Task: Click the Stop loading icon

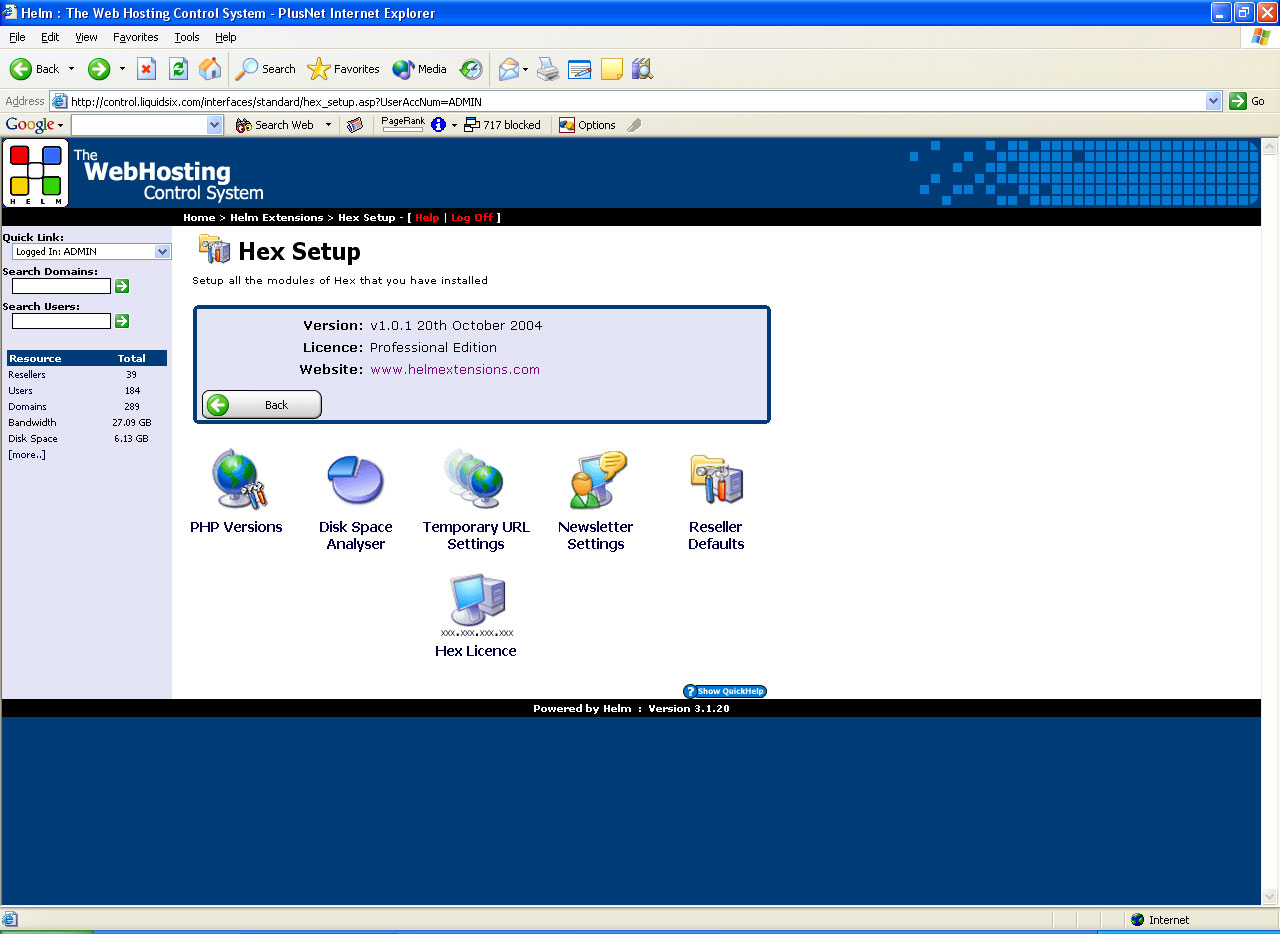Action: click(x=147, y=69)
